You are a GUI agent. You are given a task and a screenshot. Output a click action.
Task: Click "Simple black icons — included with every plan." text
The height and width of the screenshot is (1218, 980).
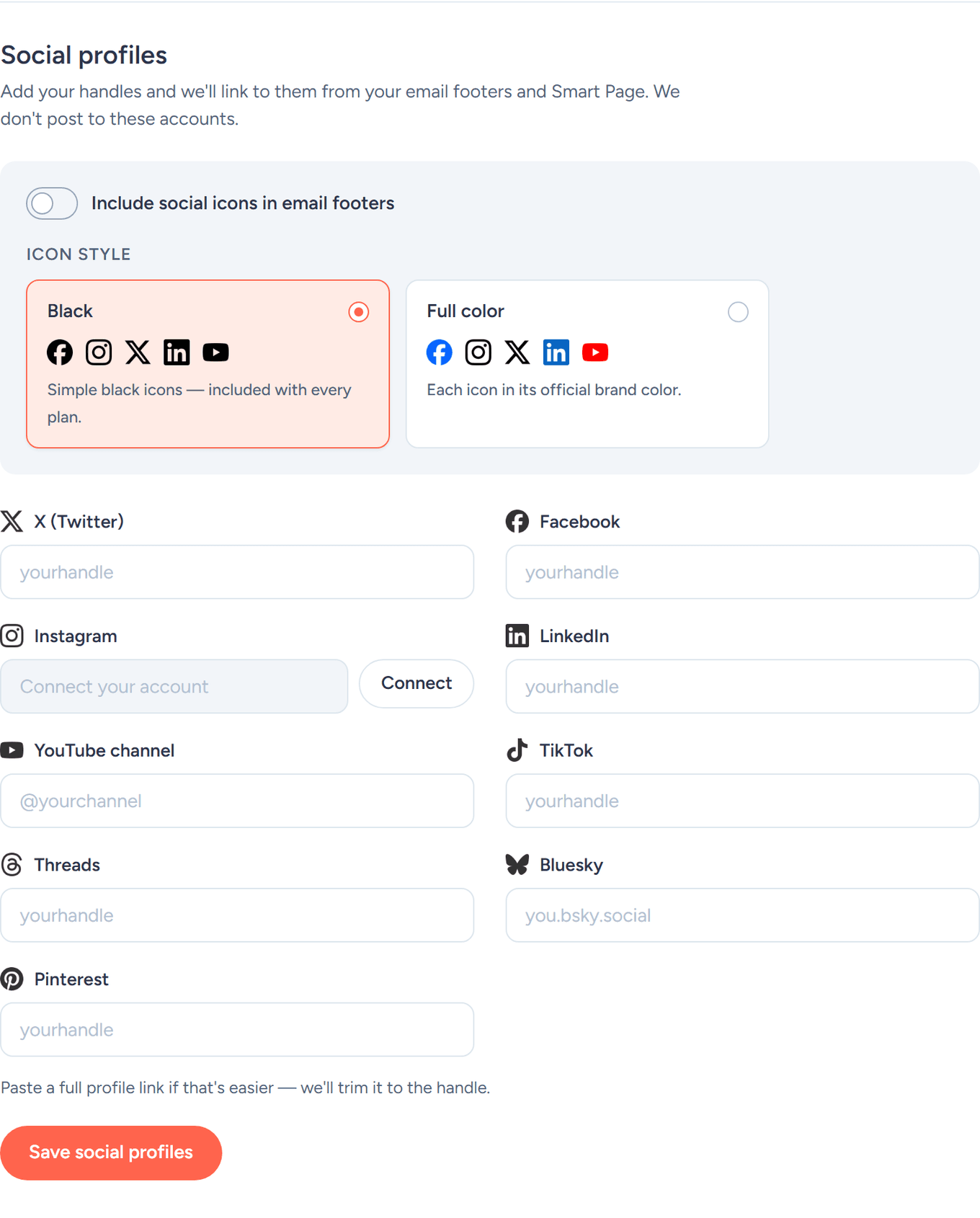point(200,404)
